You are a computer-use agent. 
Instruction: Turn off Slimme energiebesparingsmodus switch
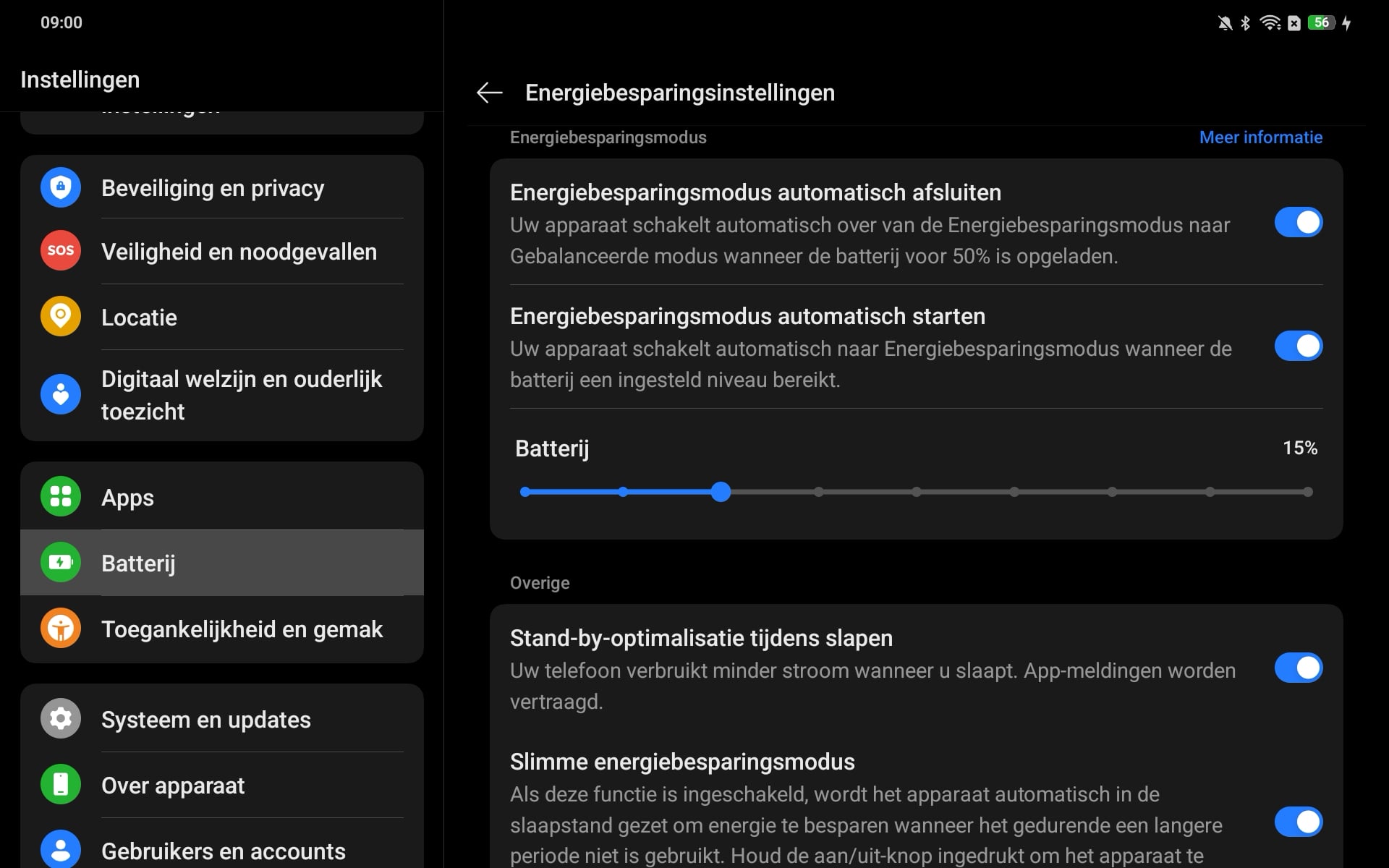pyautogui.click(x=1299, y=822)
